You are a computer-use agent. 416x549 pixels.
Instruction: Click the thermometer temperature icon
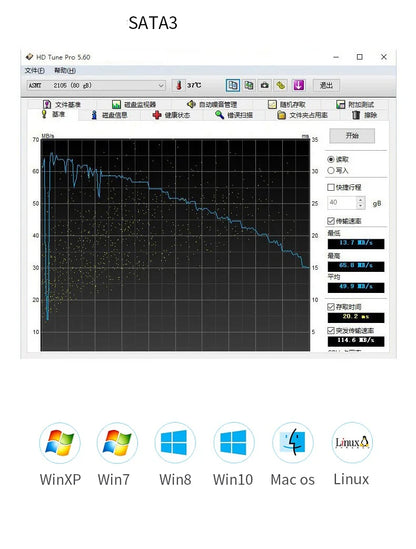179,85
